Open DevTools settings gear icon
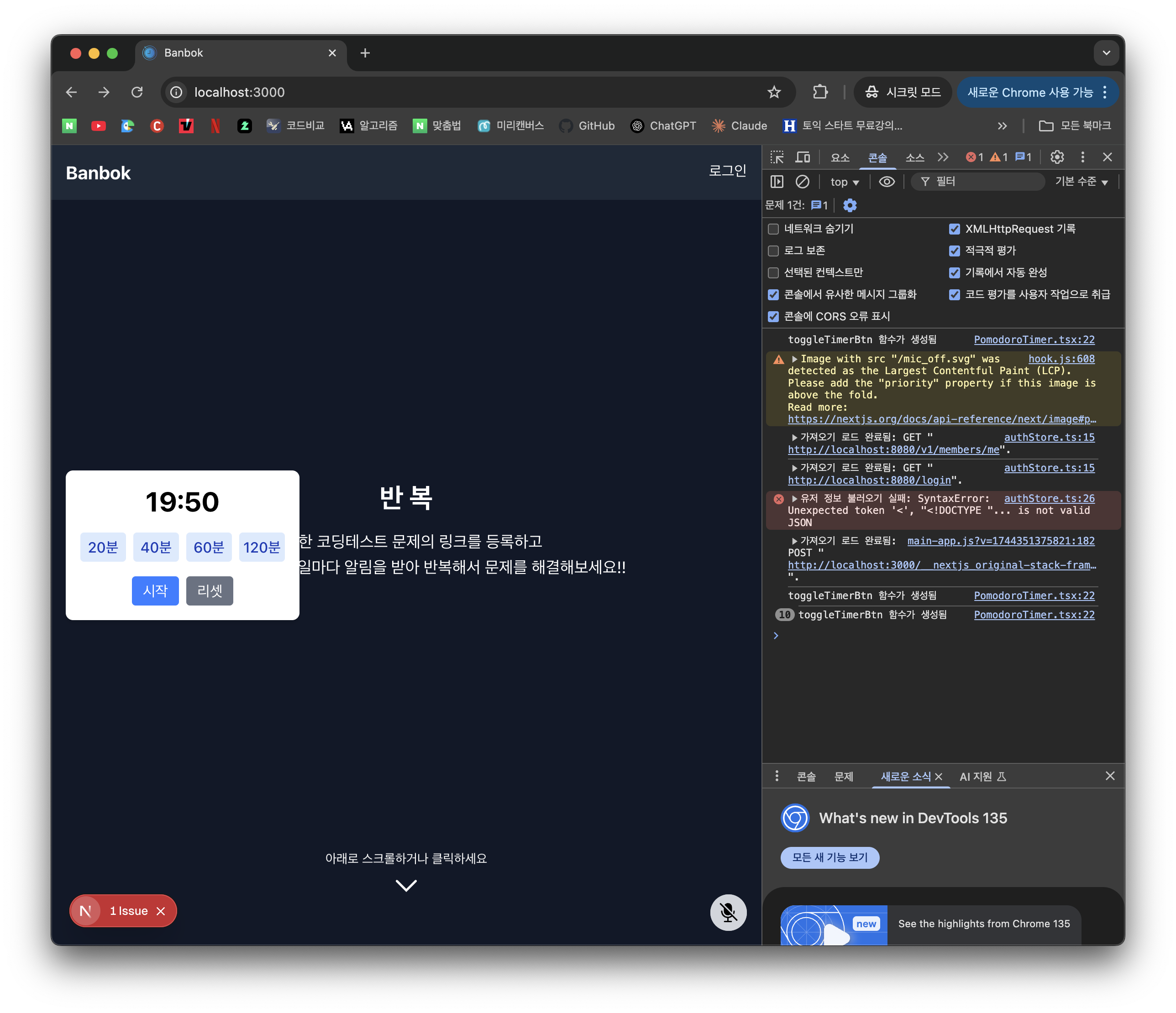1176x1013 pixels. [1056, 157]
